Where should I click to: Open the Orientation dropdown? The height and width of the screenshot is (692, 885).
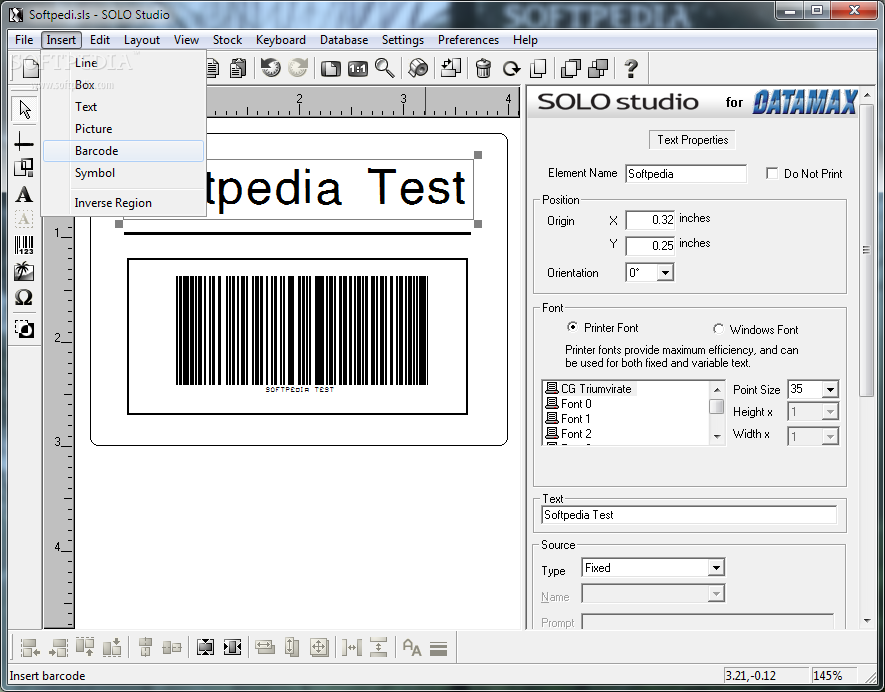665,273
